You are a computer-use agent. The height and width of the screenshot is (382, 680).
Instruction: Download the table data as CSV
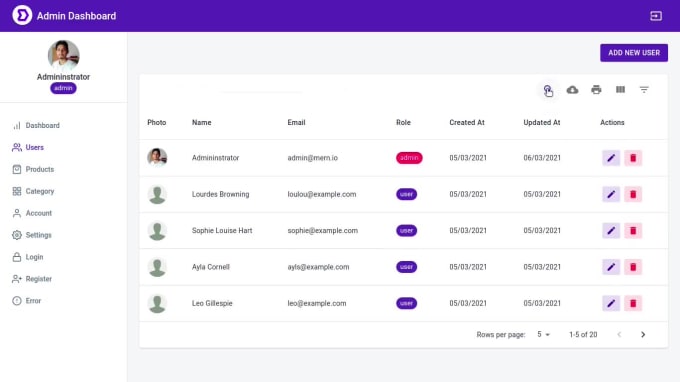coord(572,90)
